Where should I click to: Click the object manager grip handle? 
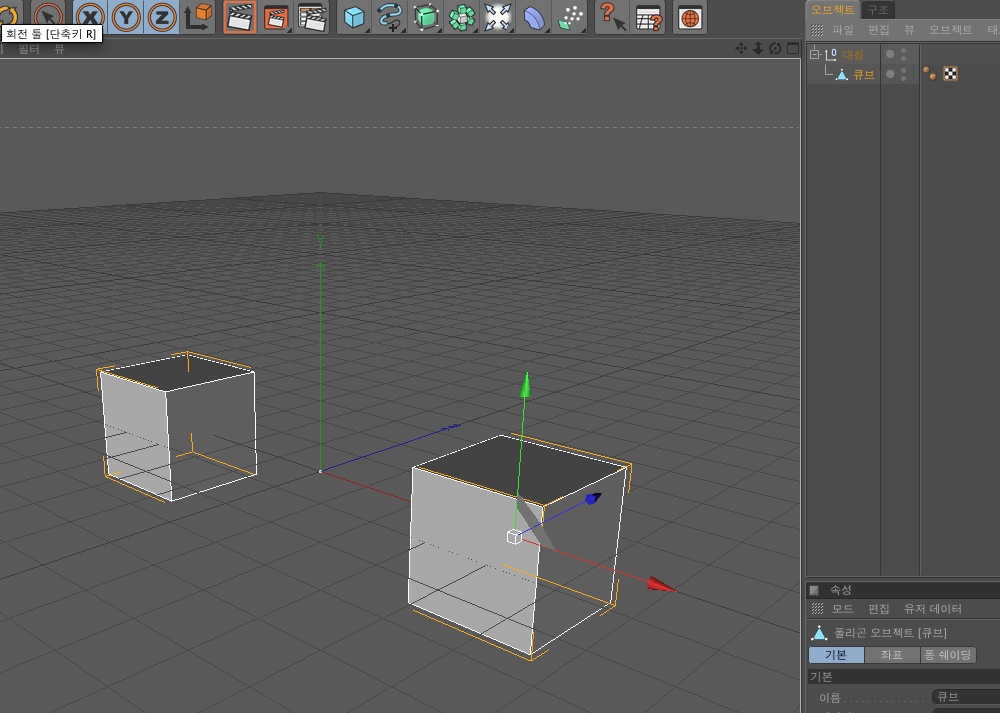tap(817, 30)
